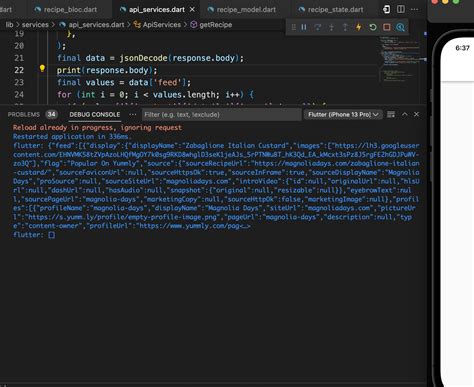The height and width of the screenshot is (387, 474).
Task: Click "Restarted application in 336ms" message
Action: pos(72,137)
